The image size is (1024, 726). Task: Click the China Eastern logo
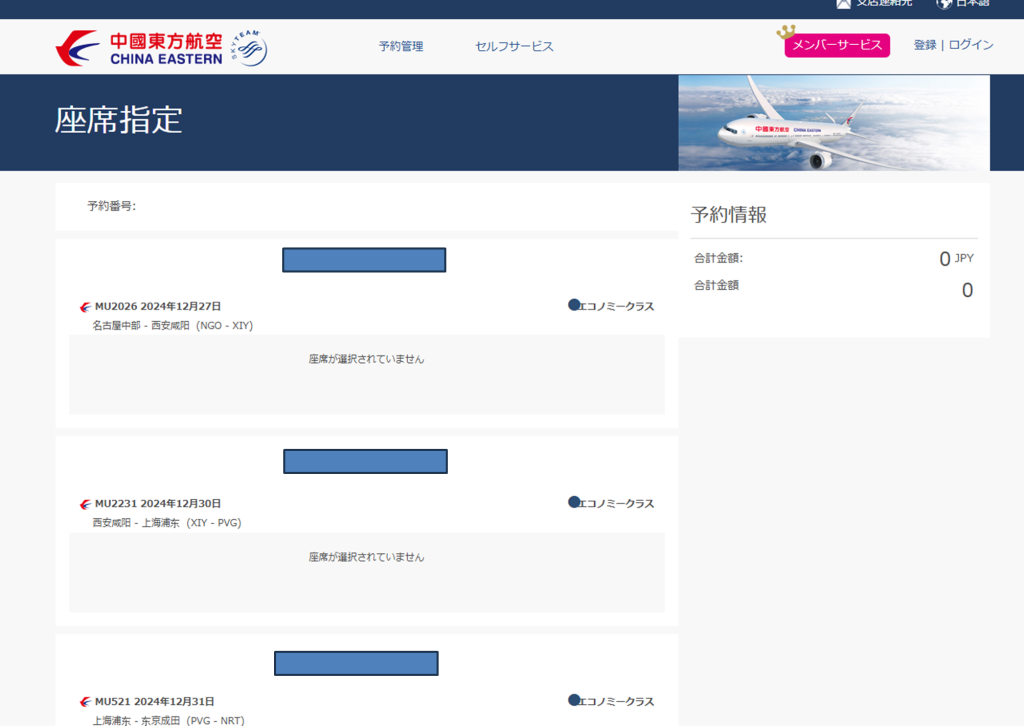[x=139, y=47]
